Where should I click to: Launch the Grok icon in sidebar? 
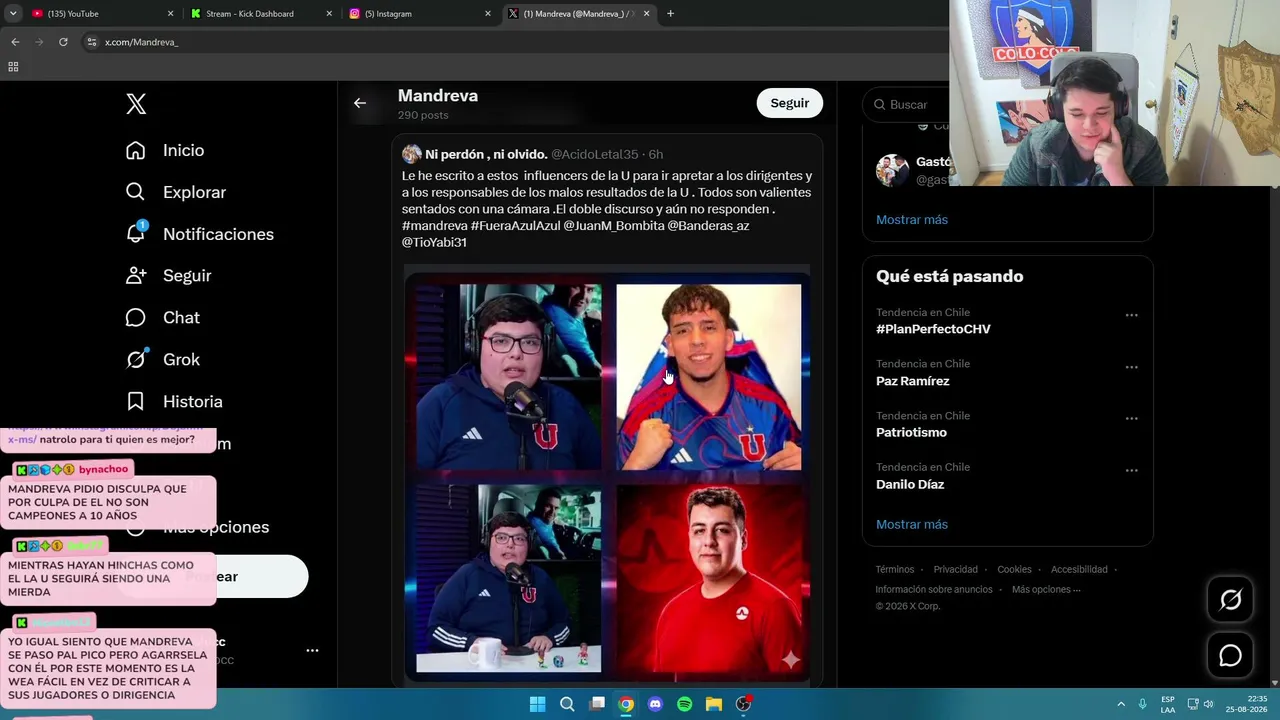click(x=136, y=359)
